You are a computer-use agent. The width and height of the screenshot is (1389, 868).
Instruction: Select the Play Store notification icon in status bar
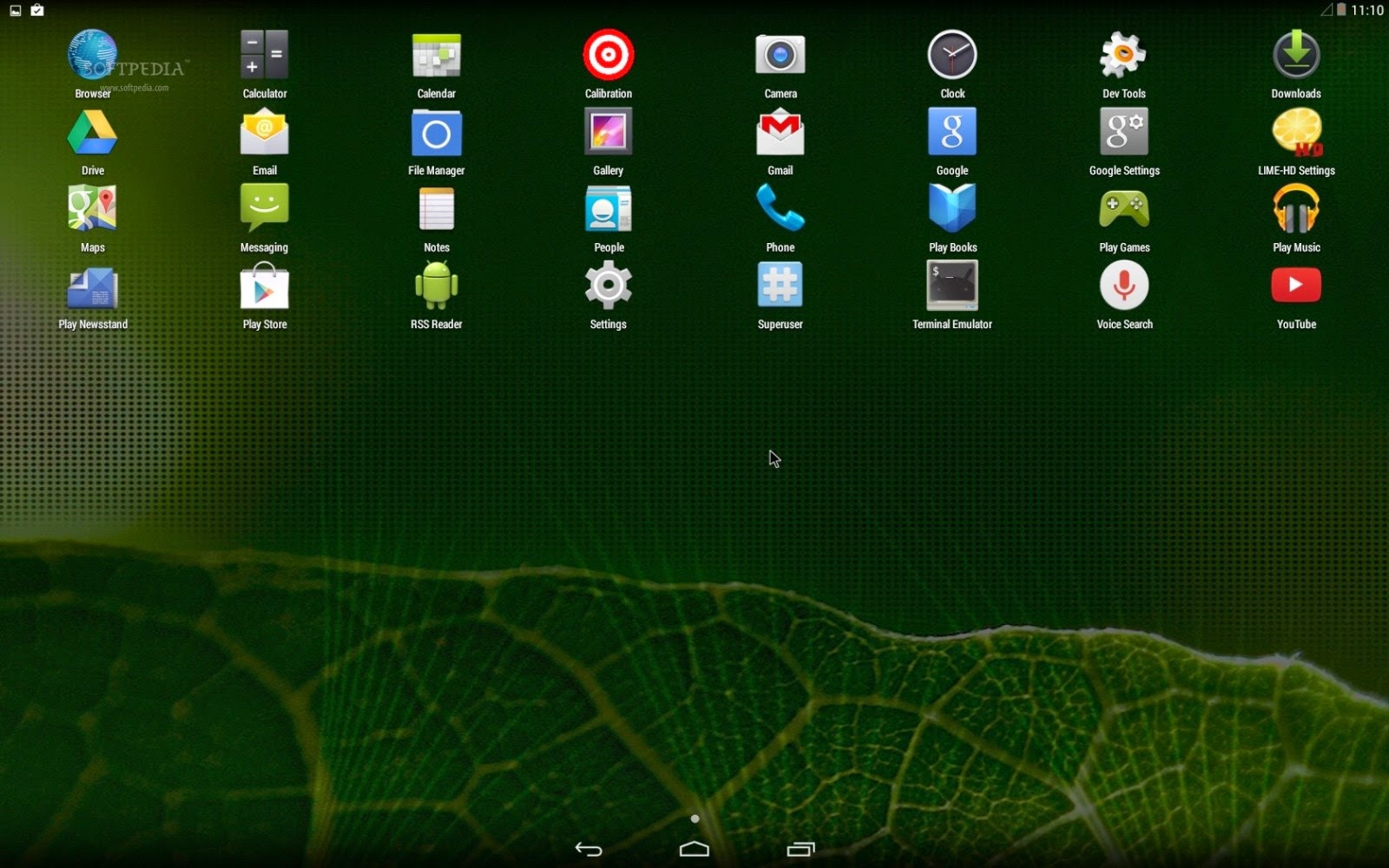tap(37, 10)
